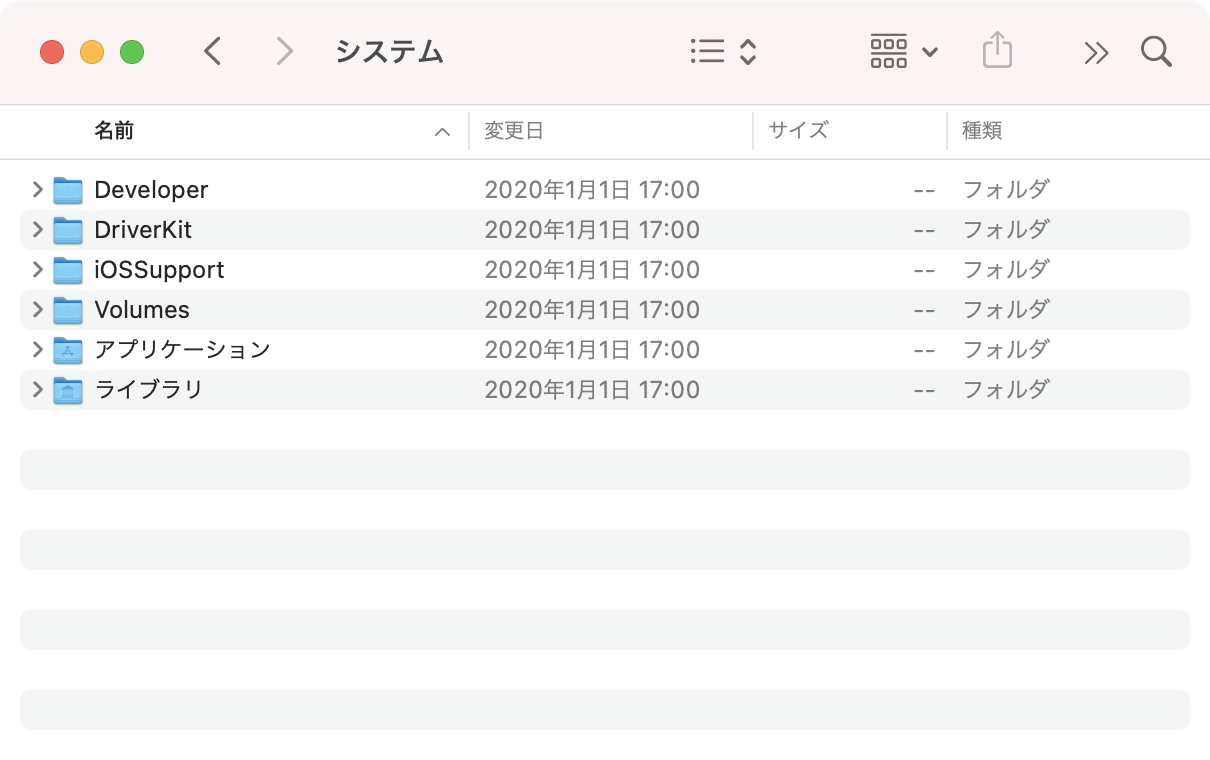Click the more tools chevron button
Image resolution: width=1210 pixels, height=760 pixels.
[x=1095, y=51]
